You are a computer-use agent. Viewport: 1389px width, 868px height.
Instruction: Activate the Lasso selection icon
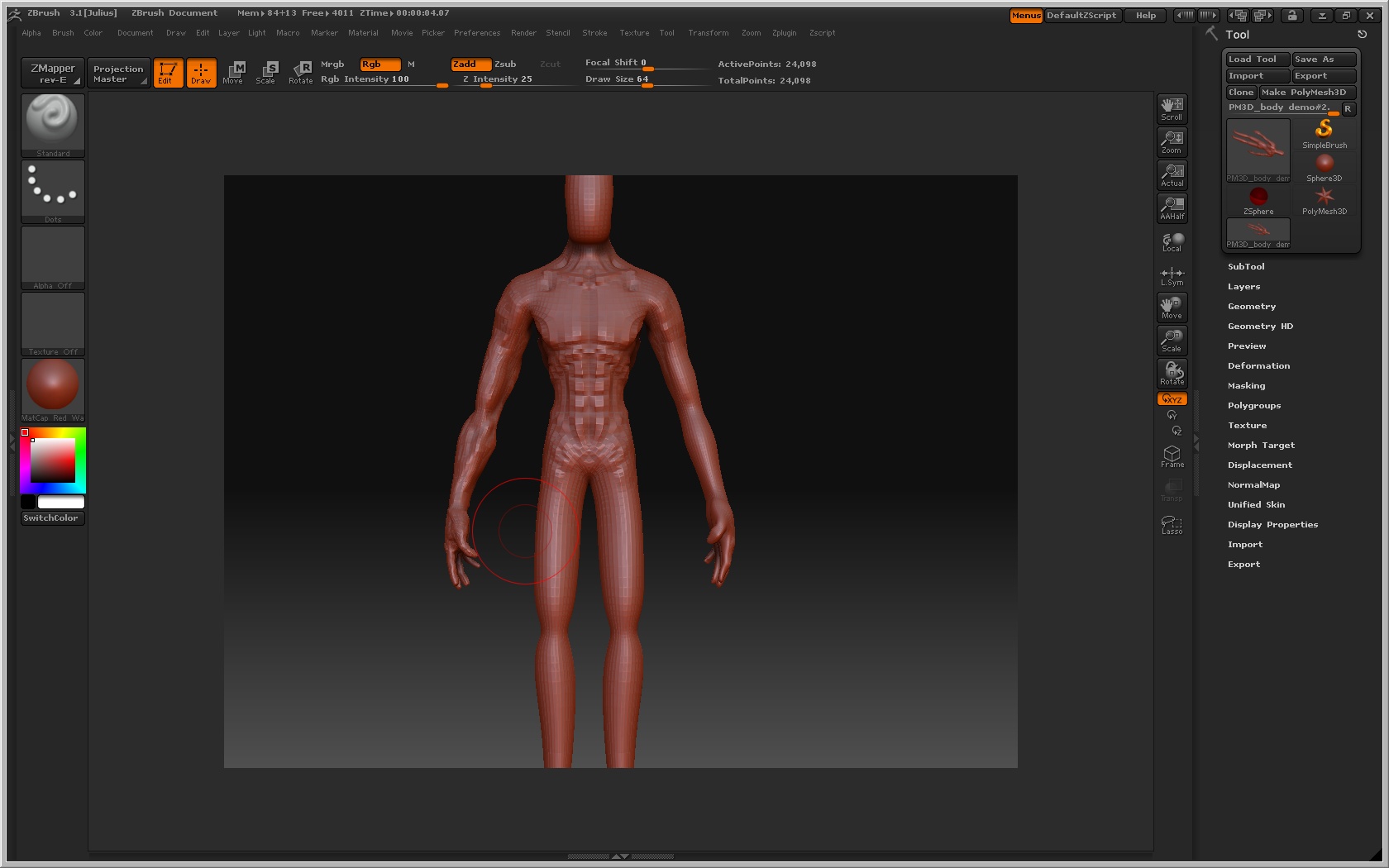tap(1172, 525)
